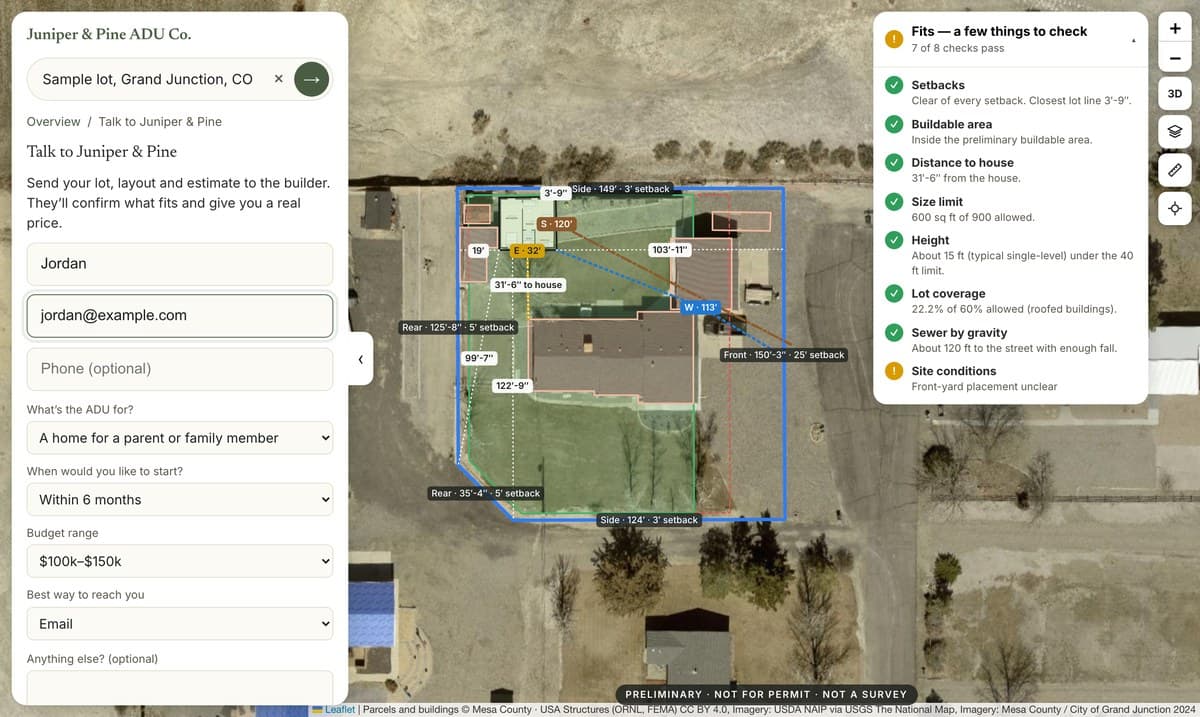Click the green check beside Lot coverage

(894, 294)
